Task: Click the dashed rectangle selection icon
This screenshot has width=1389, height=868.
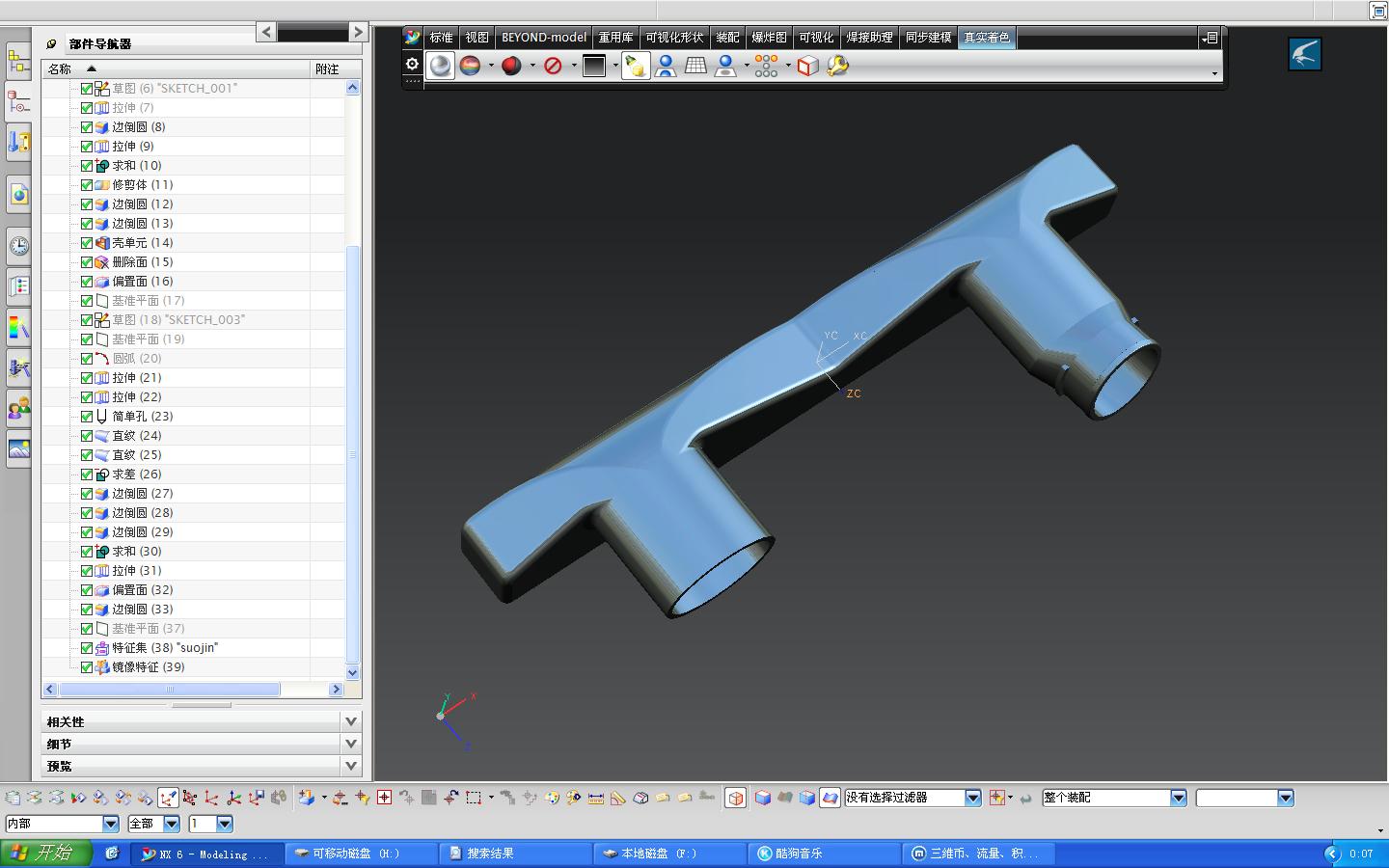Action: 474,798
